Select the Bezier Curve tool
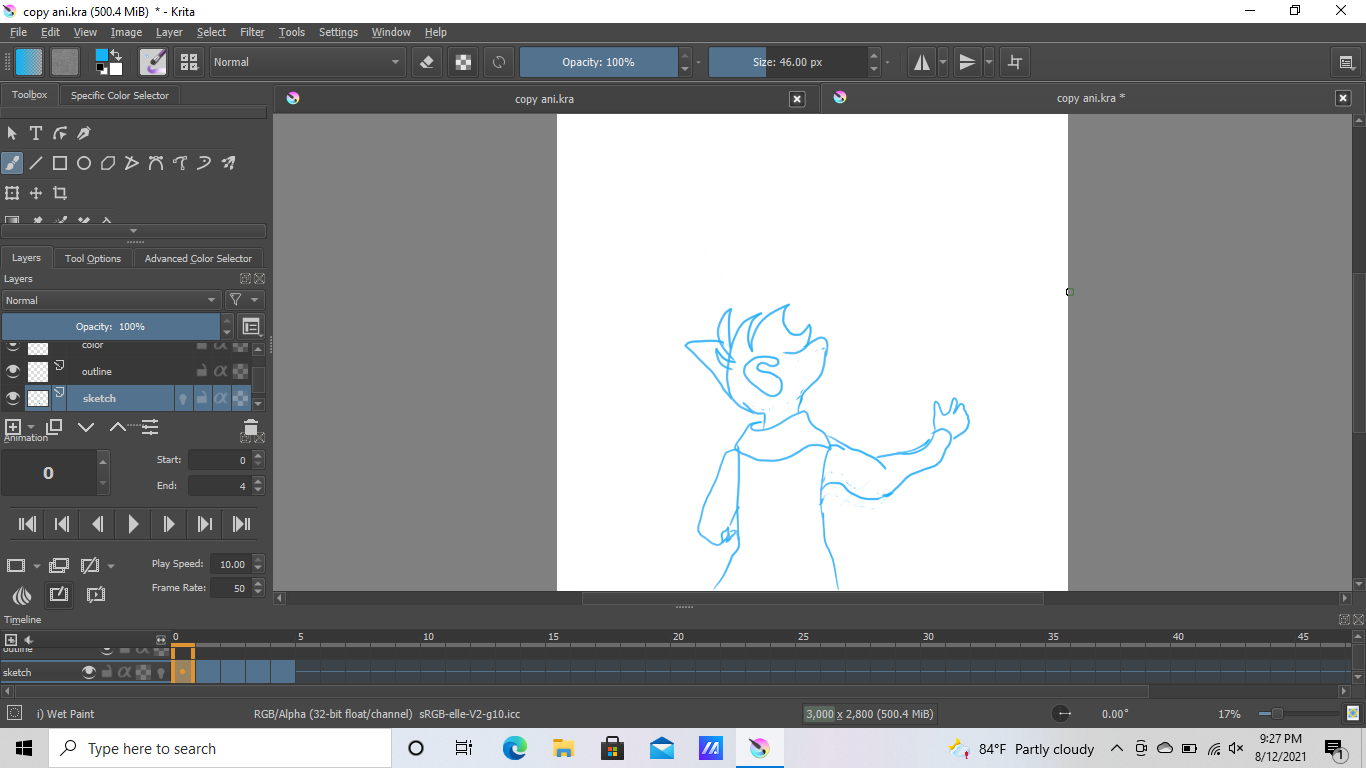The image size is (1366, 768). tap(156, 163)
